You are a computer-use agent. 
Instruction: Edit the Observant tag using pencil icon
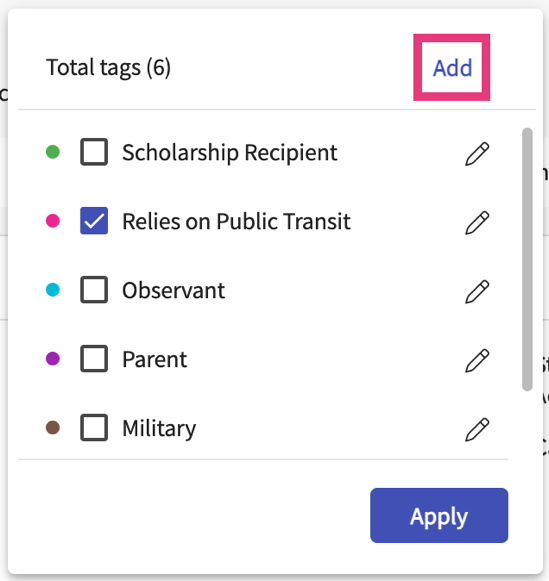pyautogui.click(x=477, y=291)
